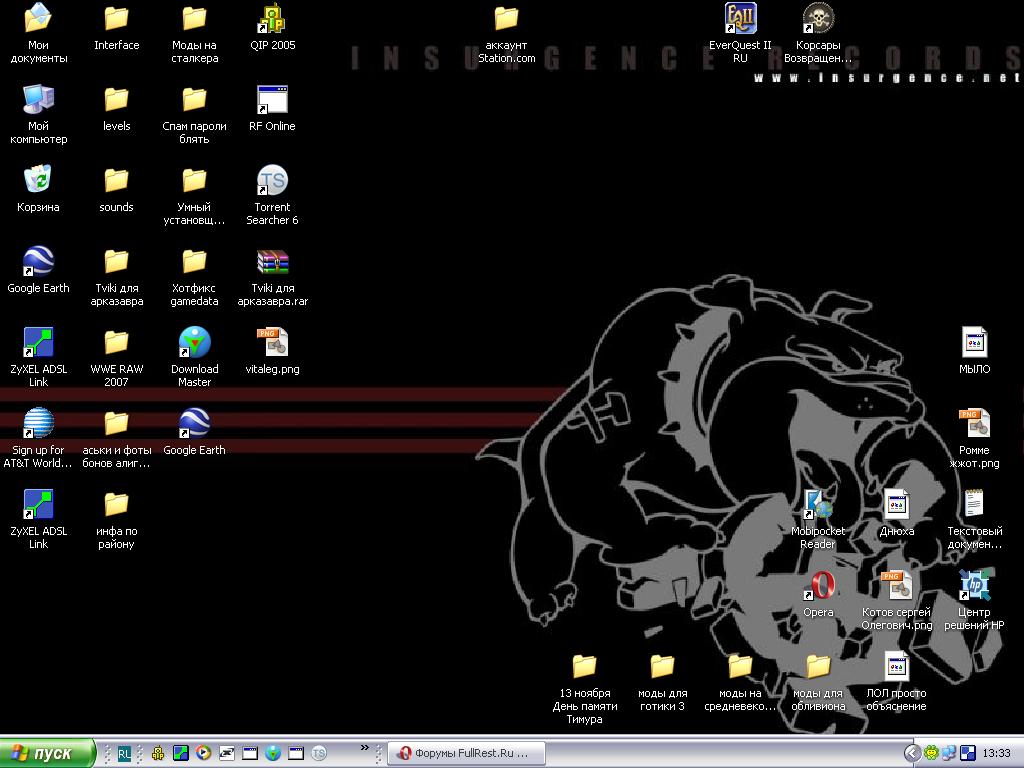Select the Tviki для арказавра.rar archive
1024x768 pixels.
point(272,263)
